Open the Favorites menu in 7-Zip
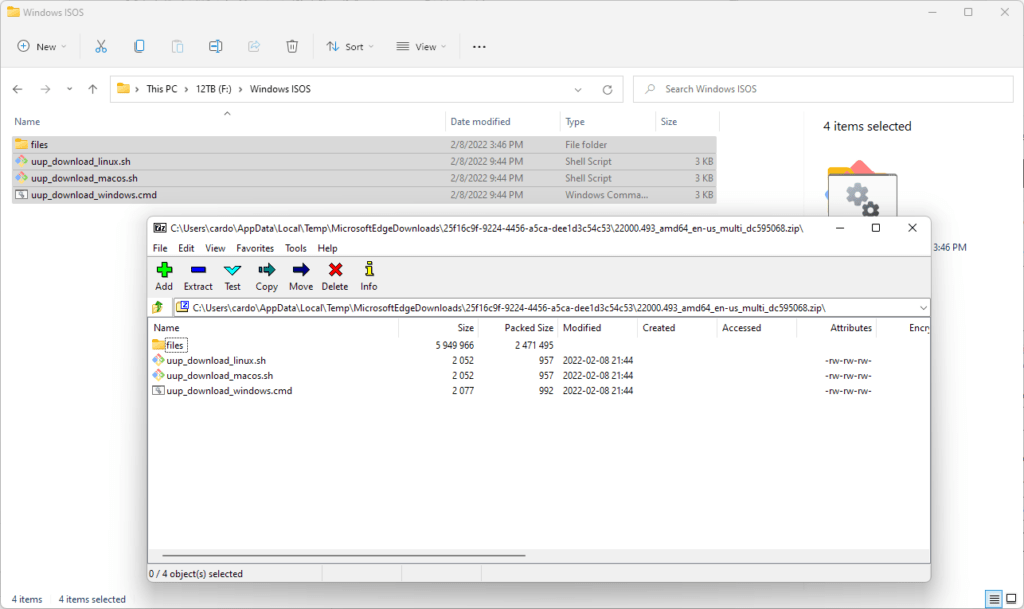1024x609 pixels. 255,248
